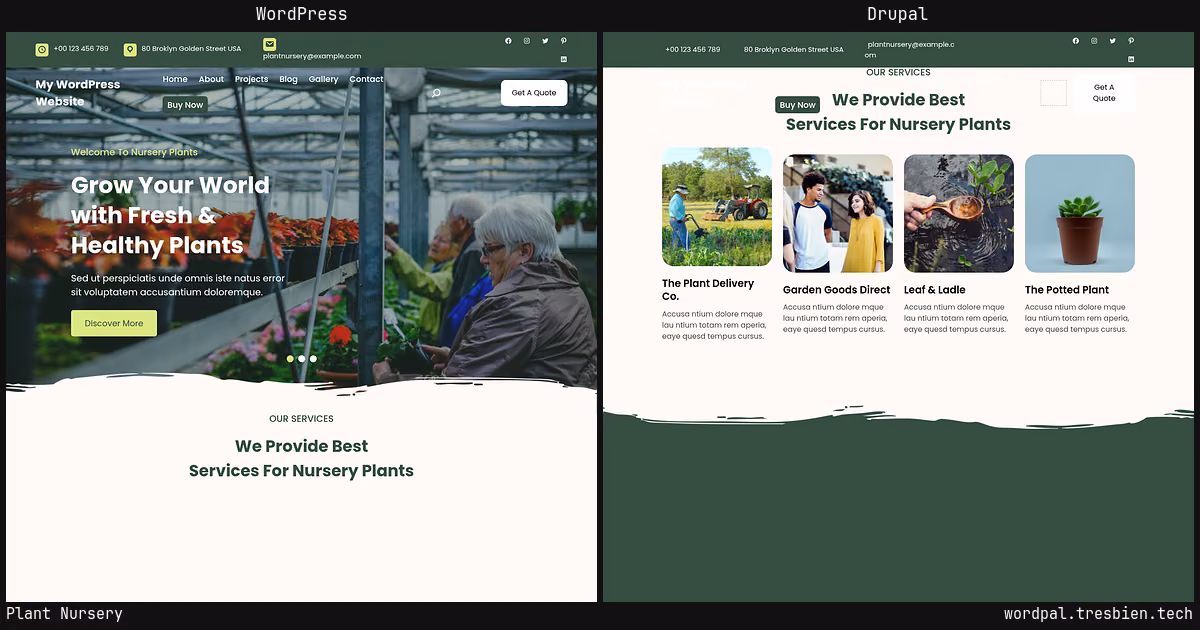Click the Twitter icon in WordPress header

click(x=545, y=41)
